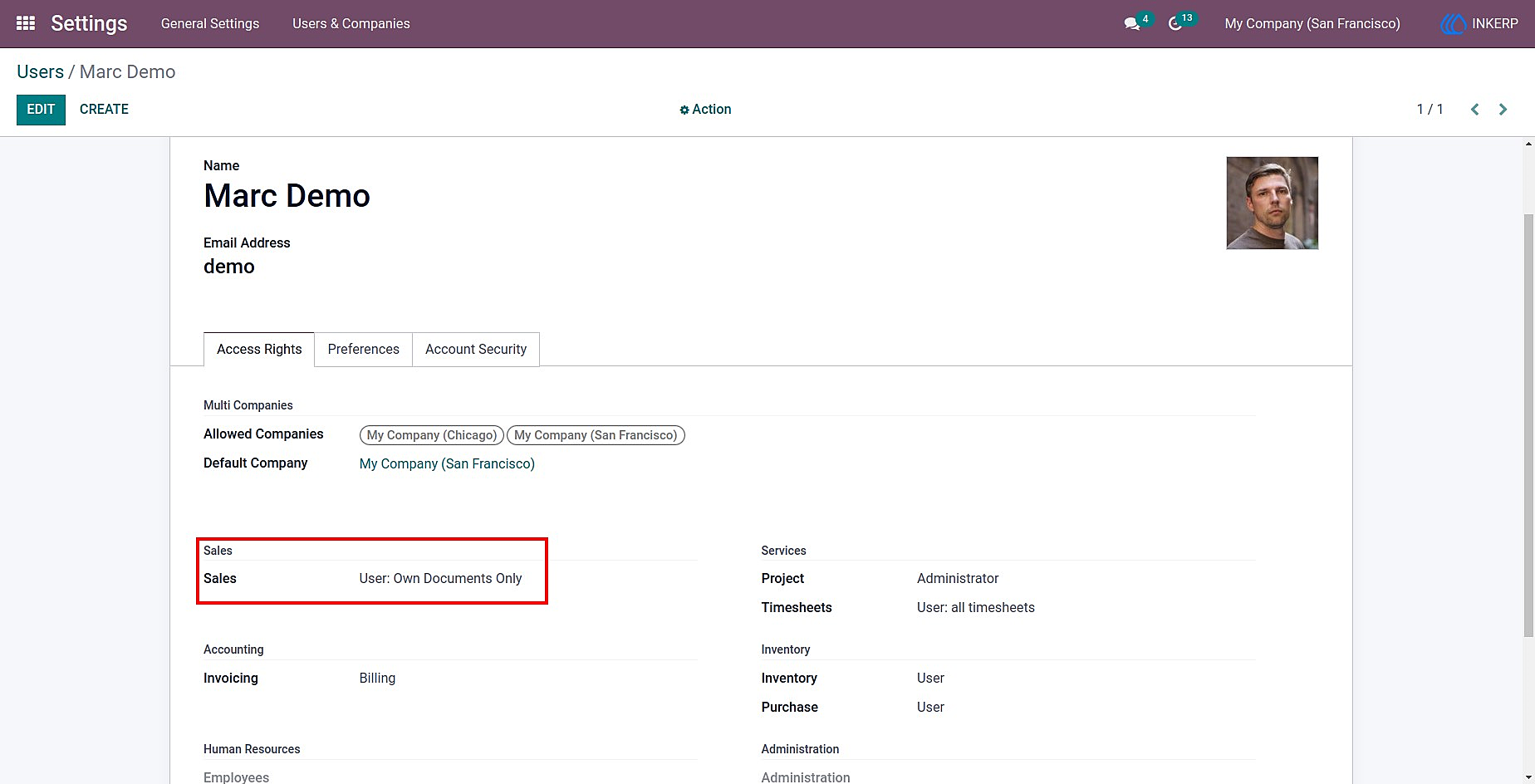1535x784 pixels.
Task: Open the Action dropdown menu
Action: [705, 110]
